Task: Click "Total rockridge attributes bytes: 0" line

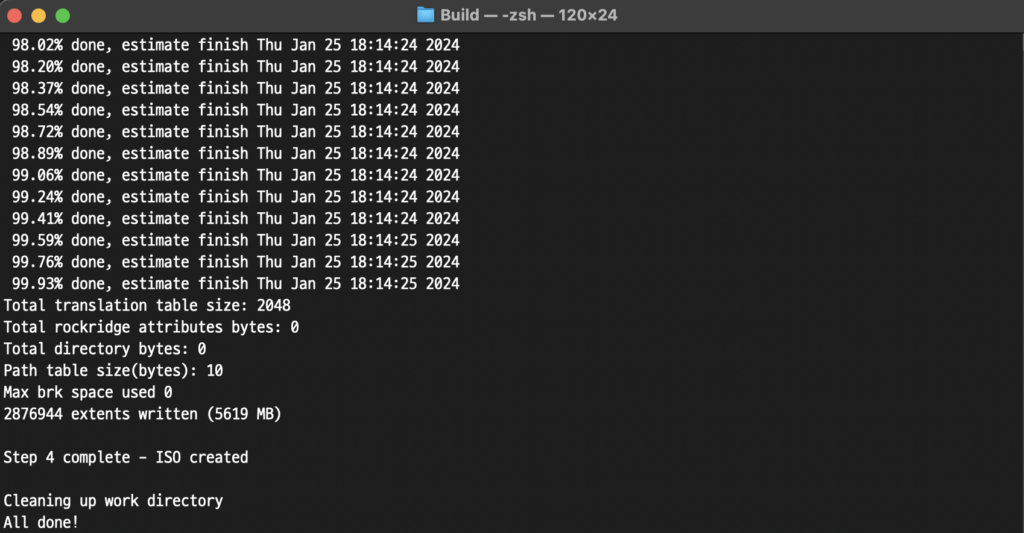Action: 151,327
